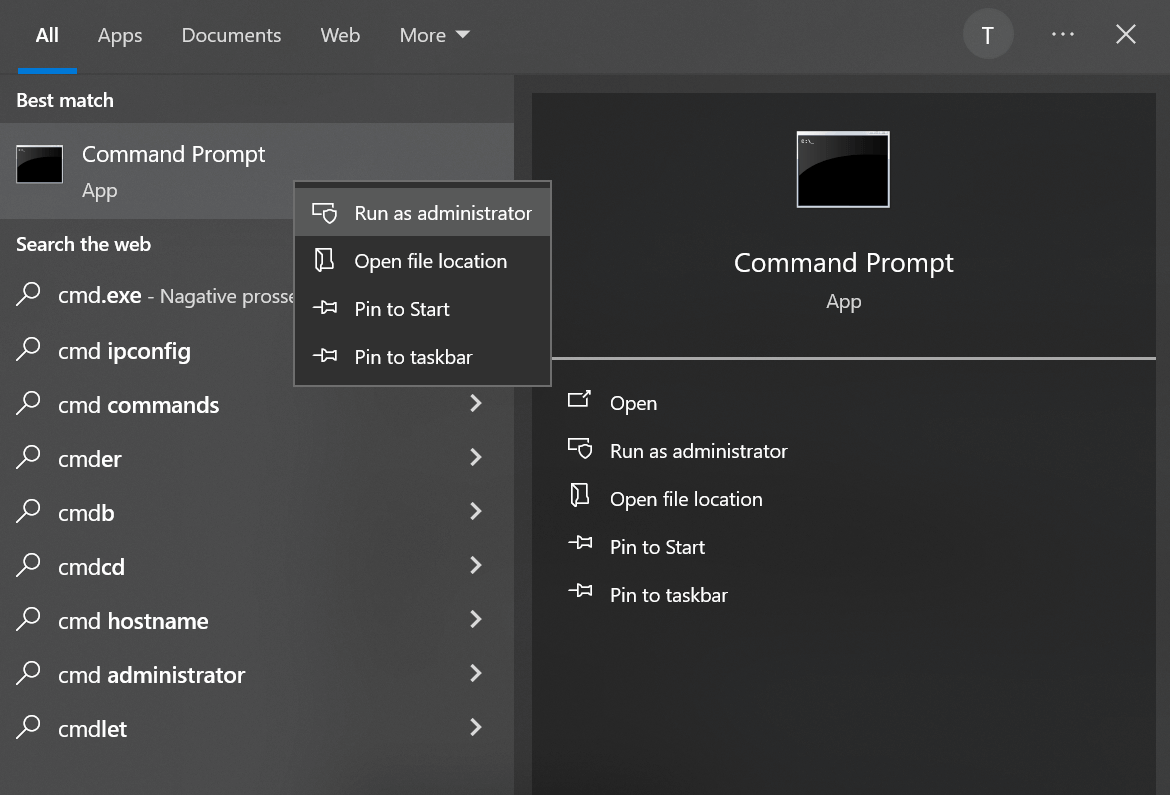Screen dimensions: 1170x795
Task: Click the pin icon for Pin to taskbar in context menu
Action: point(325,357)
